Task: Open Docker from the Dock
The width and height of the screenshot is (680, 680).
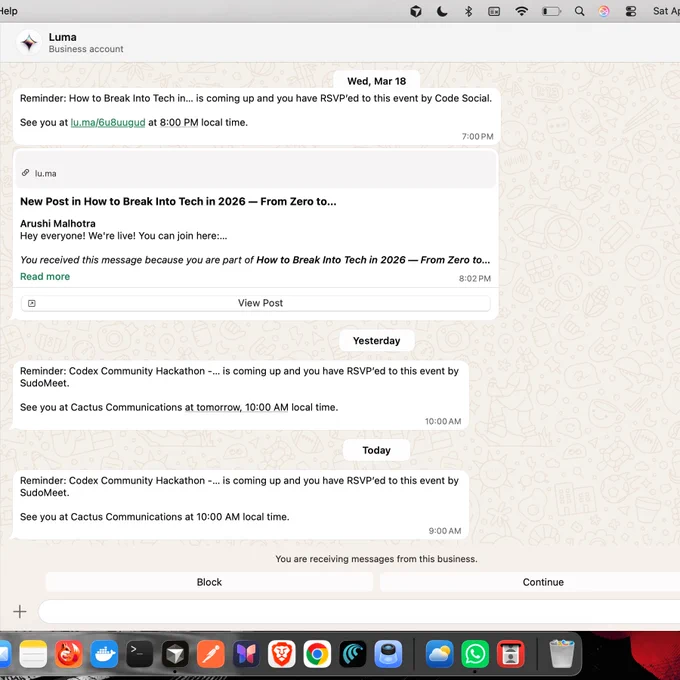Action: click(104, 654)
